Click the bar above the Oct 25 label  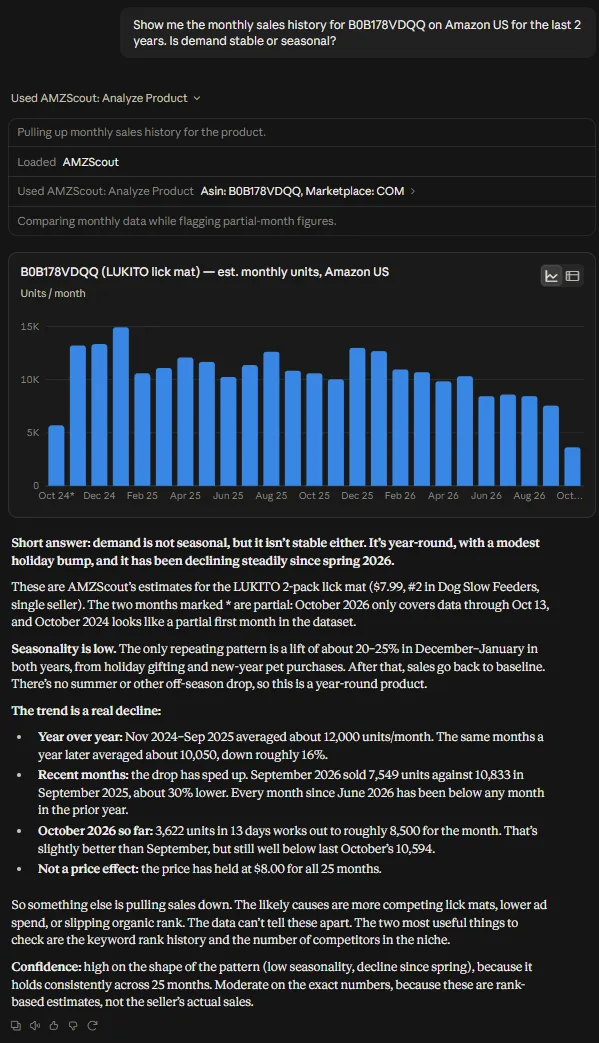point(314,430)
